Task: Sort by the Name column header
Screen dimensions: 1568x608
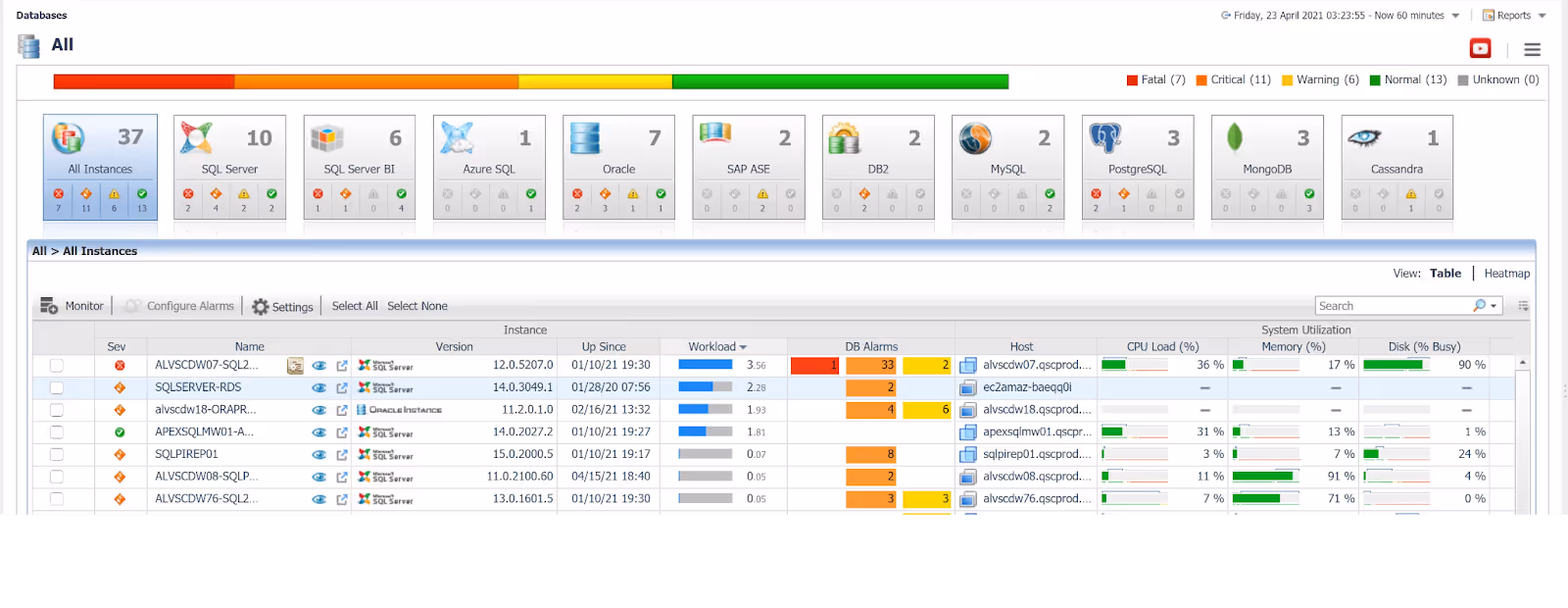Action: coord(250,347)
